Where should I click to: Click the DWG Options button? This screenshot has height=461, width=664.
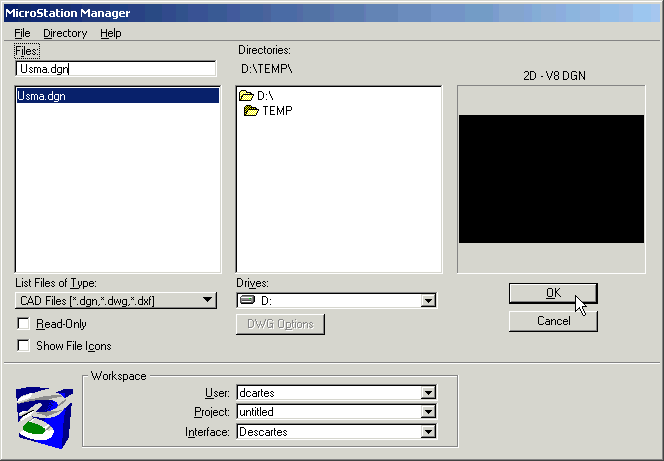280,324
